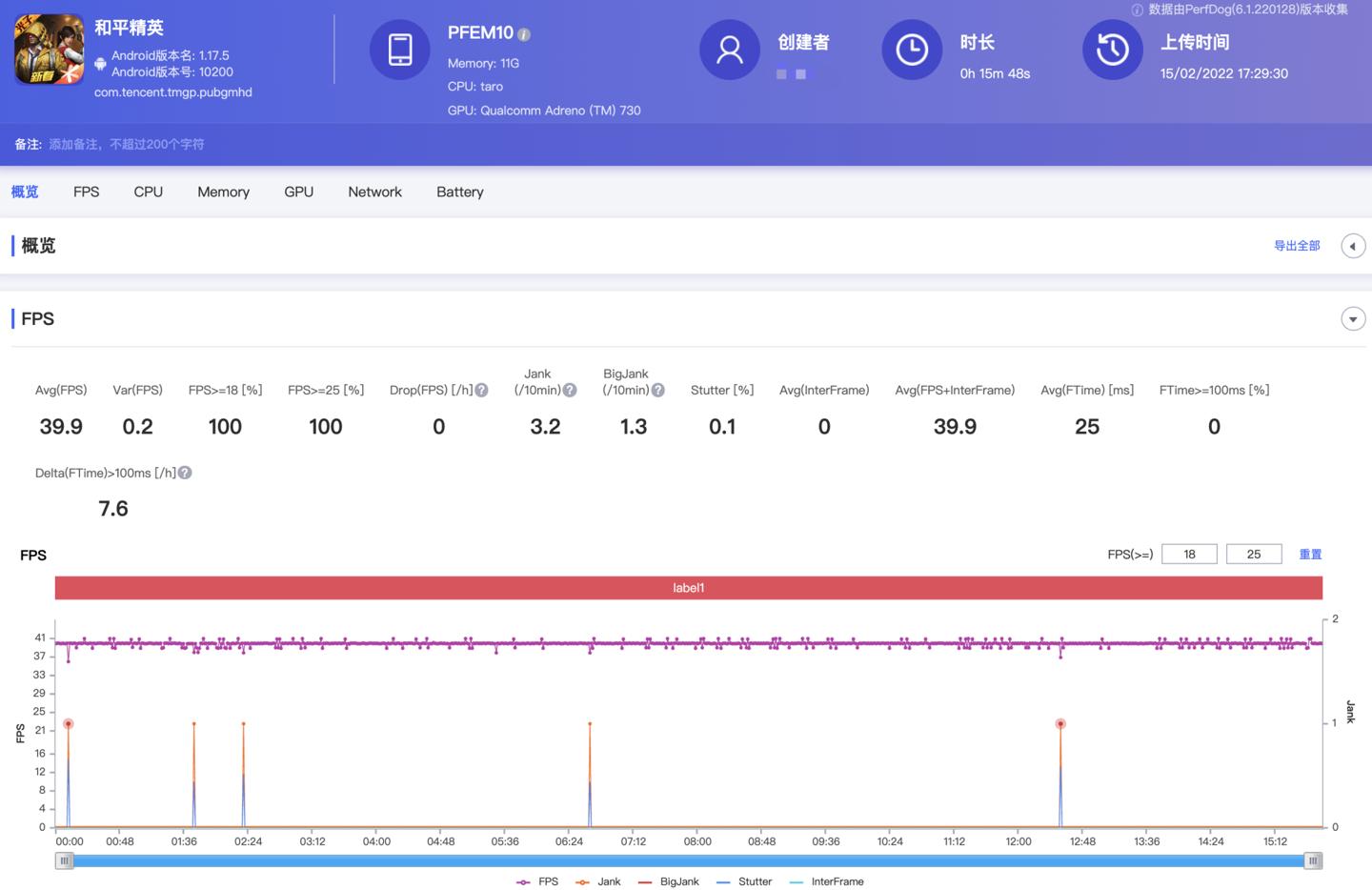Click the 概览 section collapse arrow

pos(1353,245)
